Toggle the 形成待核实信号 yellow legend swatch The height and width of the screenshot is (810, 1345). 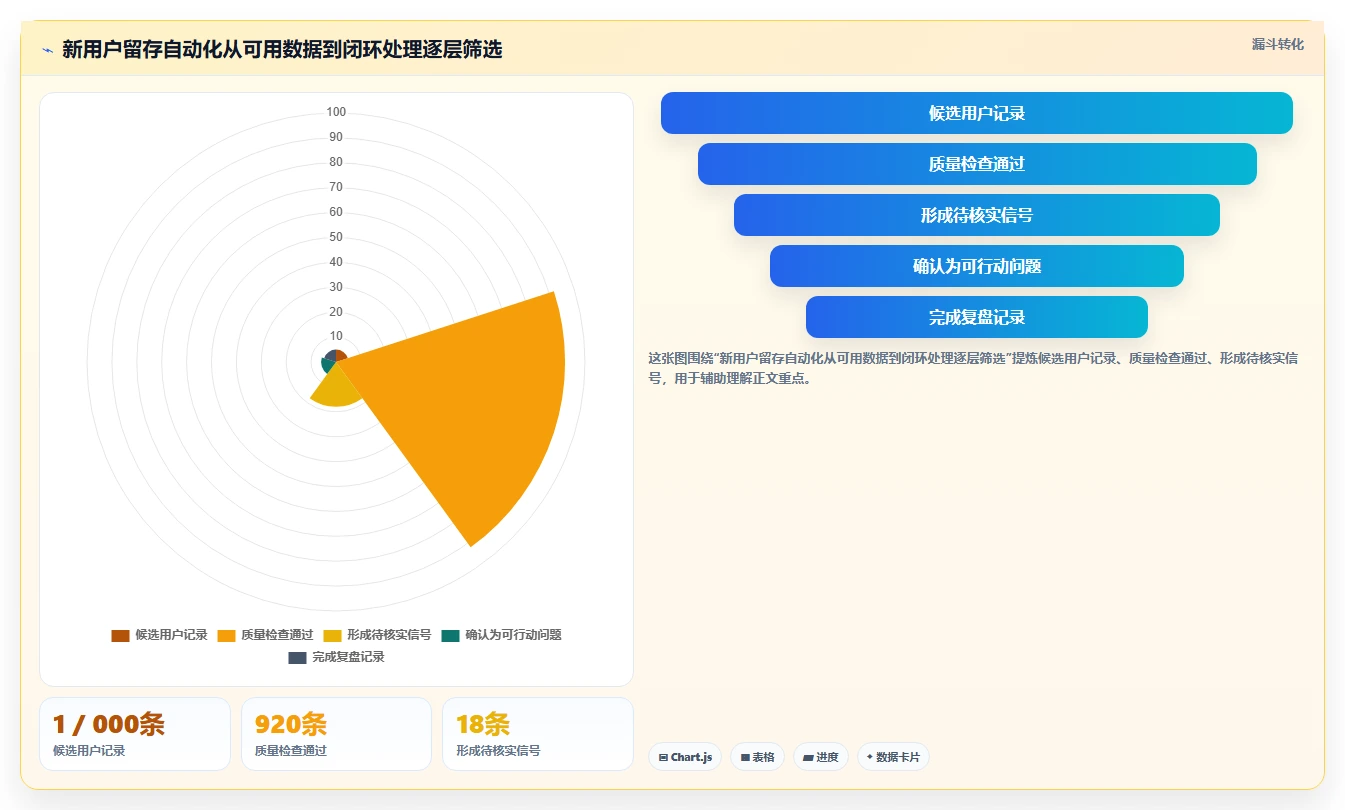coord(332,635)
